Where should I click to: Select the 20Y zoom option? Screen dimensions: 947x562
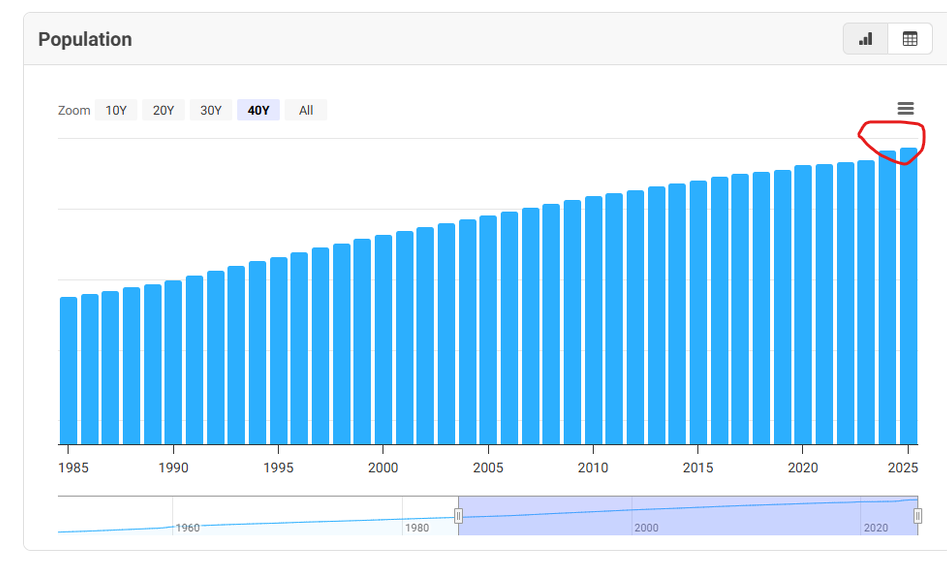click(x=163, y=110)
